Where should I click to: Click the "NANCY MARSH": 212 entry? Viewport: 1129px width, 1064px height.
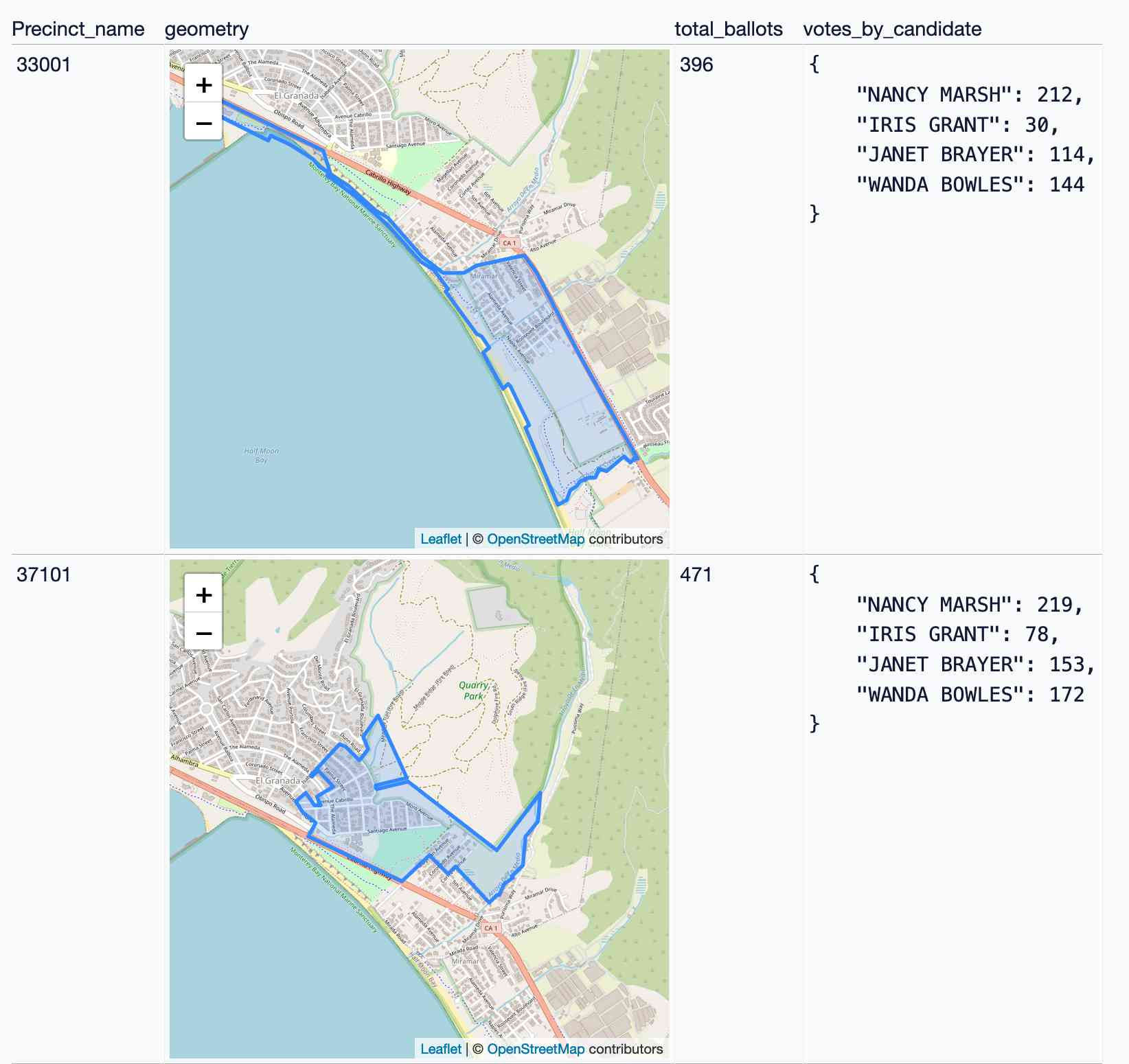[x=969, y=95]
